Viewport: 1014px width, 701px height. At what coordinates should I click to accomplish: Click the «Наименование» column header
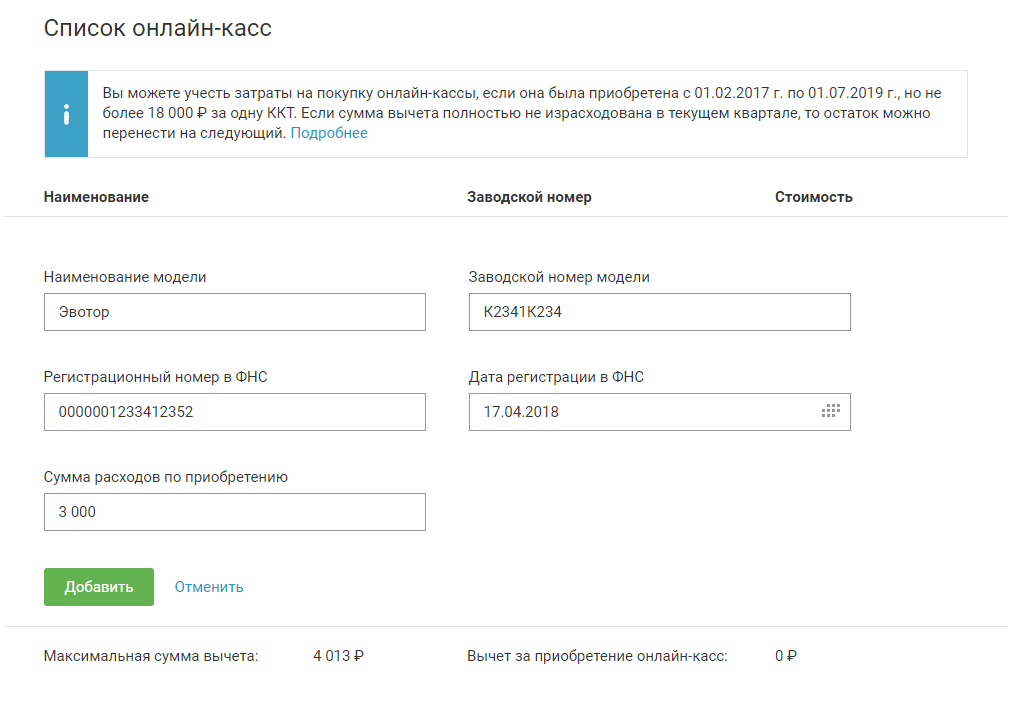tap(96, 197)
